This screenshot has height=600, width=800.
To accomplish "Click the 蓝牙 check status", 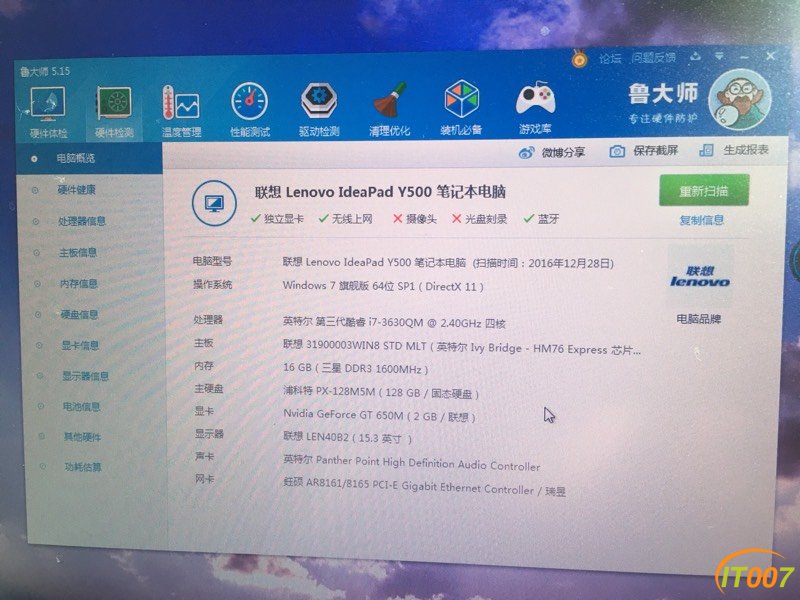I will point(542,219).
